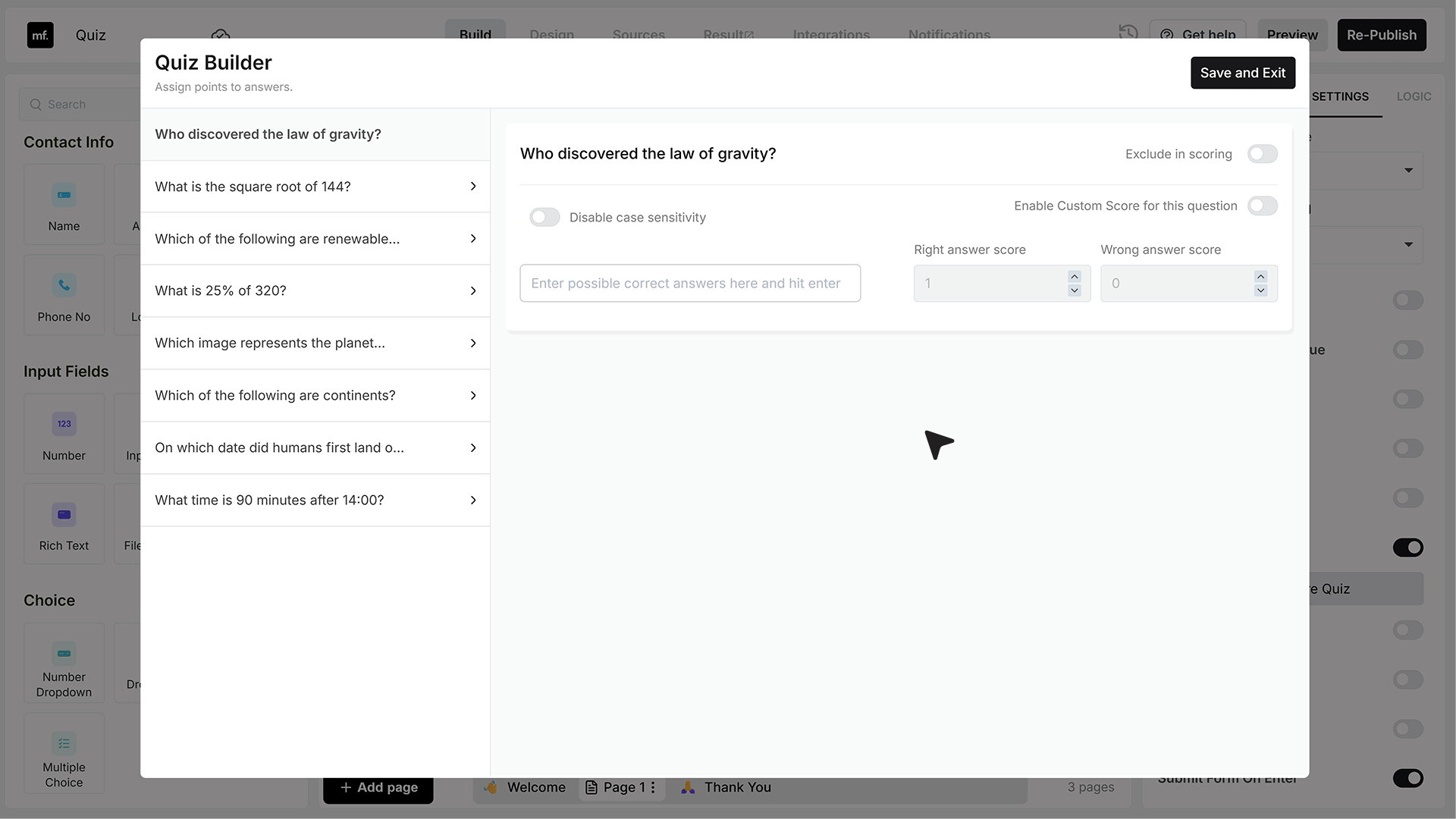Click the possible correct answers input field
This screenshot has width=1456, height=819.
pyautogui.click(x=690, y=284)
